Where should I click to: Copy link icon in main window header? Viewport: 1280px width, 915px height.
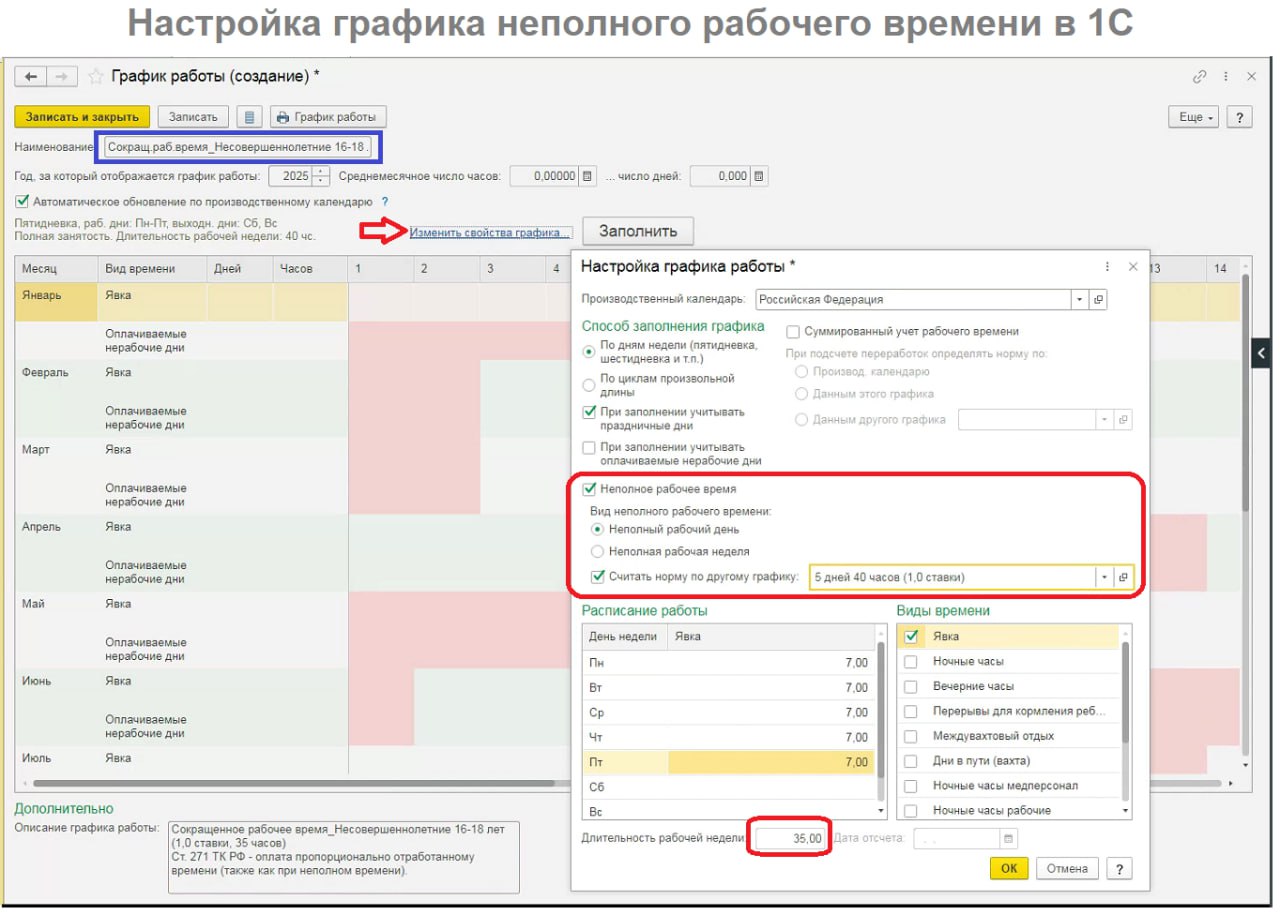click(1200, 76)
